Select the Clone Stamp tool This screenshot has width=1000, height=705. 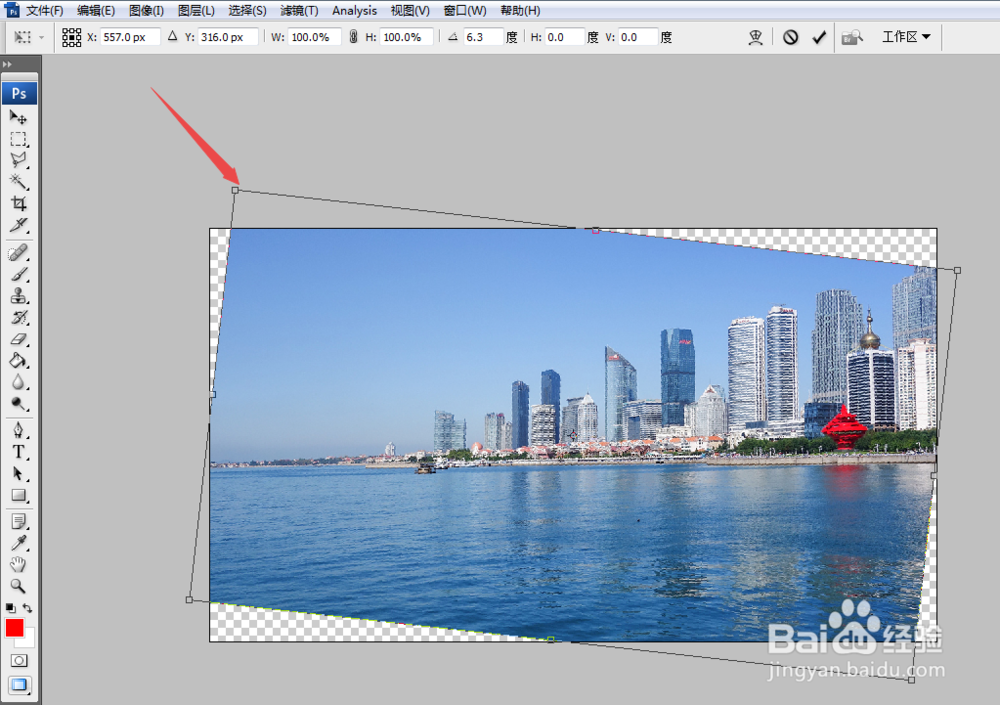pyautogui.click(x=19, y=293)
